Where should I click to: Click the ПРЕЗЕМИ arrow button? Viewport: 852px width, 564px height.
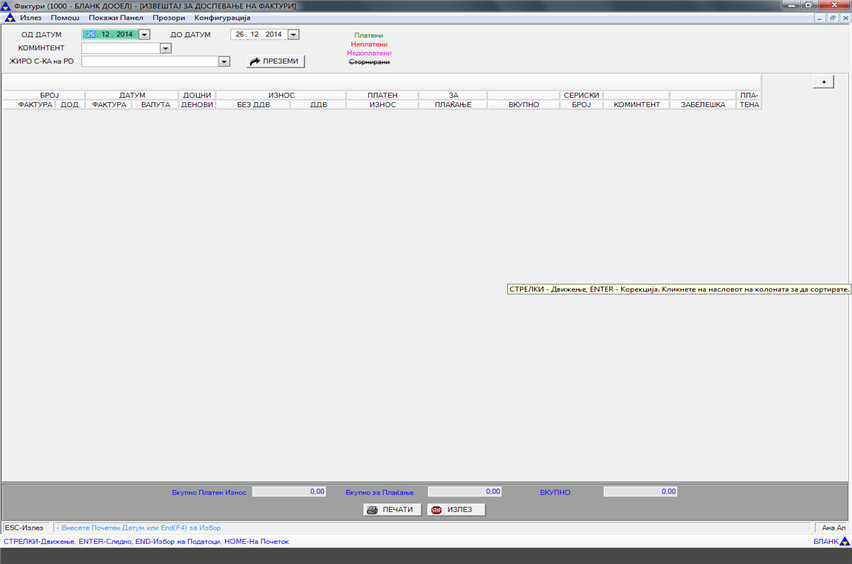click(x=275, y=61)
